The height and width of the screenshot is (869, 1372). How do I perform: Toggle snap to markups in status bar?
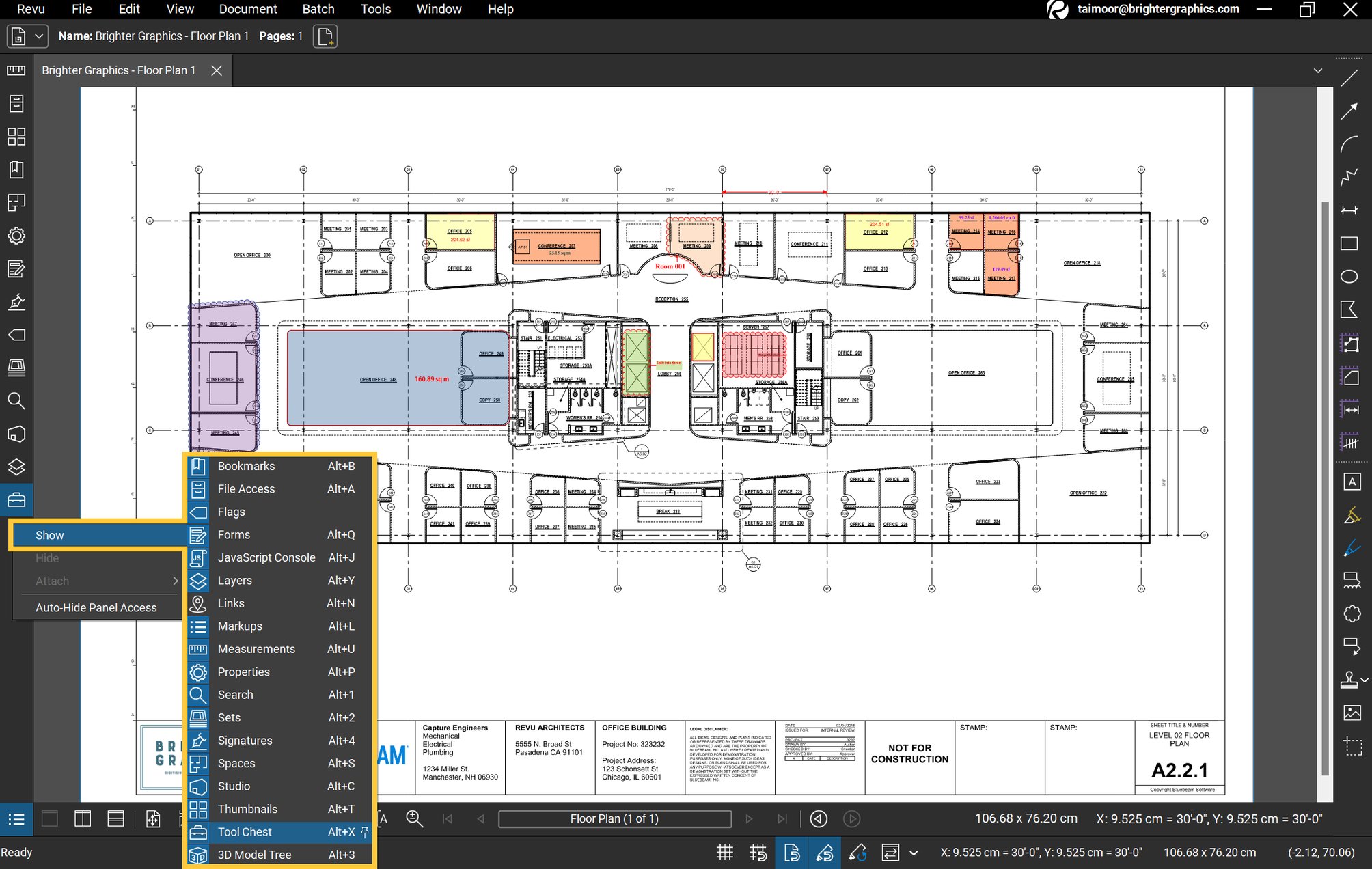coord(825,853)
